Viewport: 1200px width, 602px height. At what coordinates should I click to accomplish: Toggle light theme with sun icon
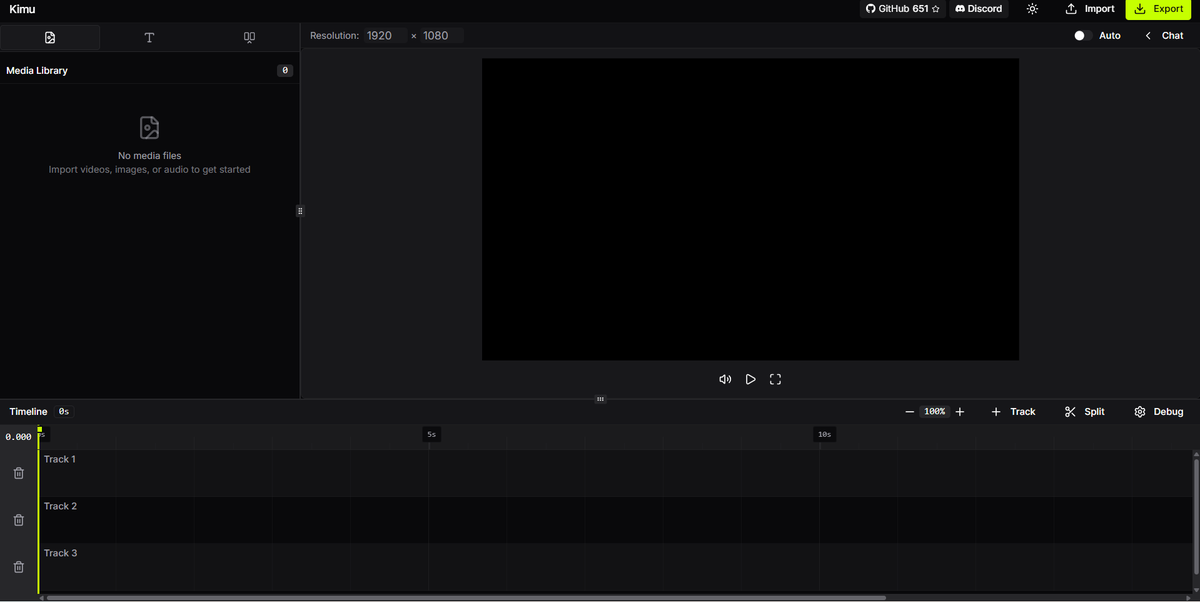(x=1032, y=9)
